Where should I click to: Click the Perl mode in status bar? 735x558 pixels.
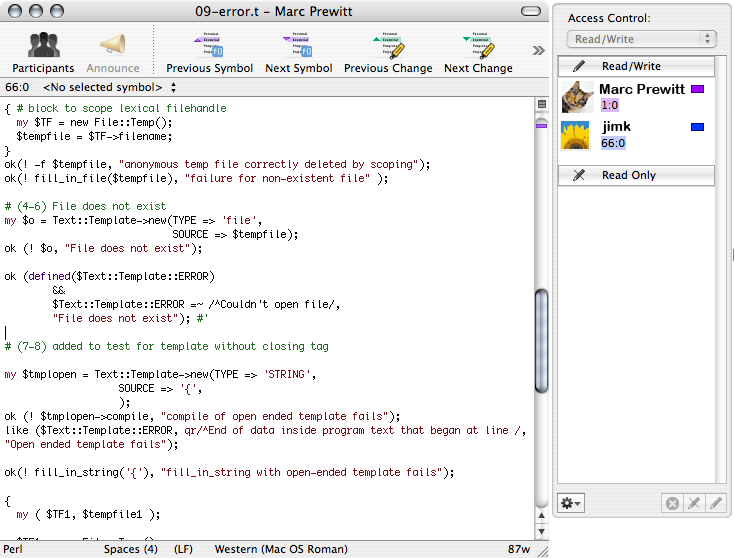click(14, 549)
